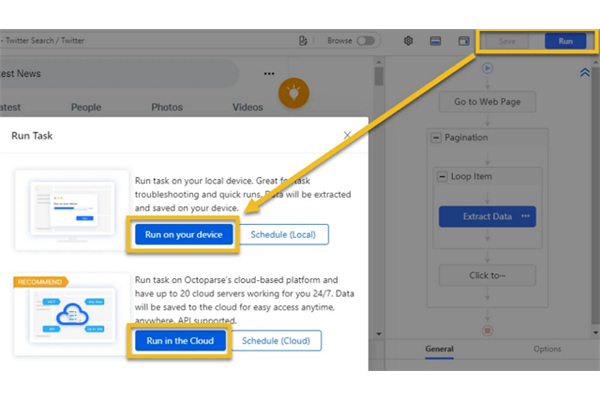Switch to the Options tab
600x400 pixels.
pos(547,349)
